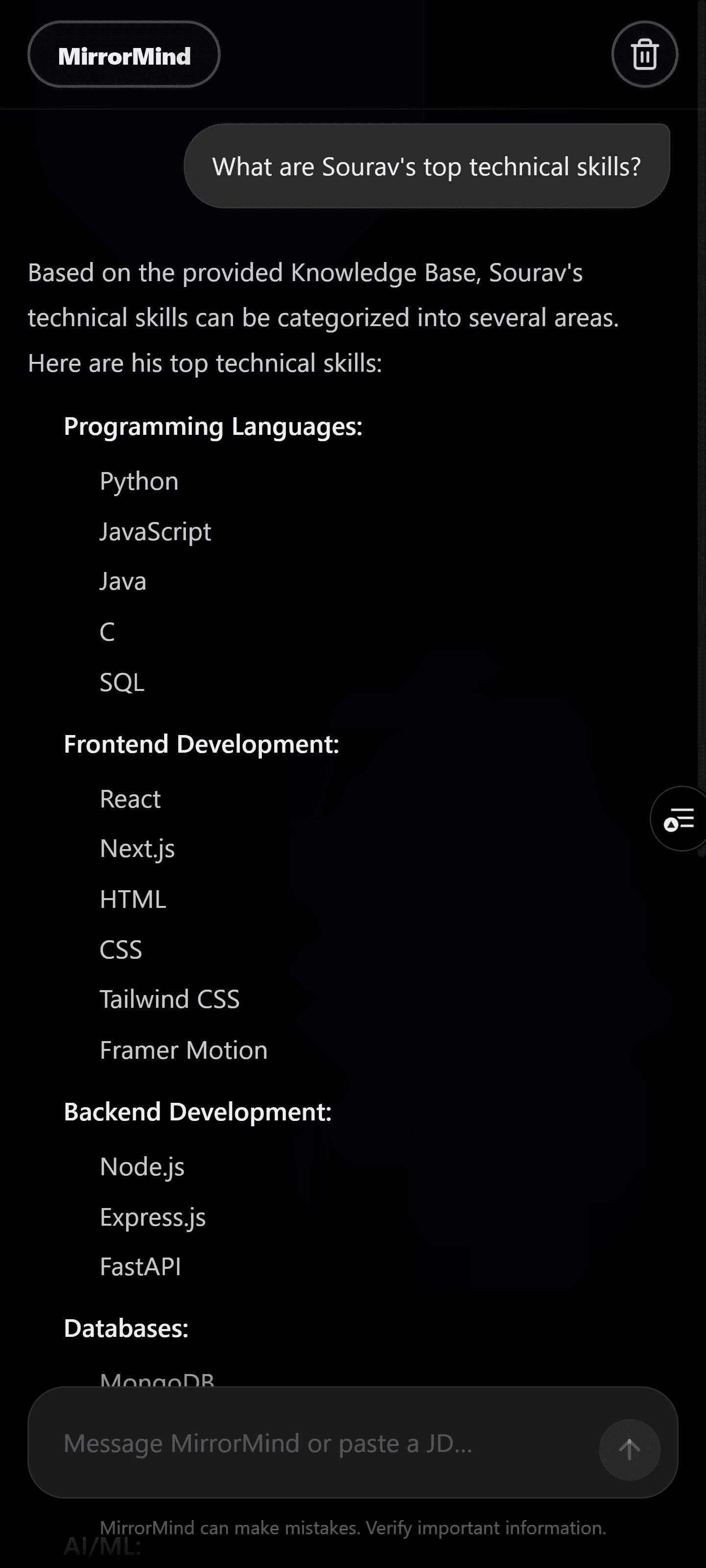Open the side panel list icon

pos(679,819)
